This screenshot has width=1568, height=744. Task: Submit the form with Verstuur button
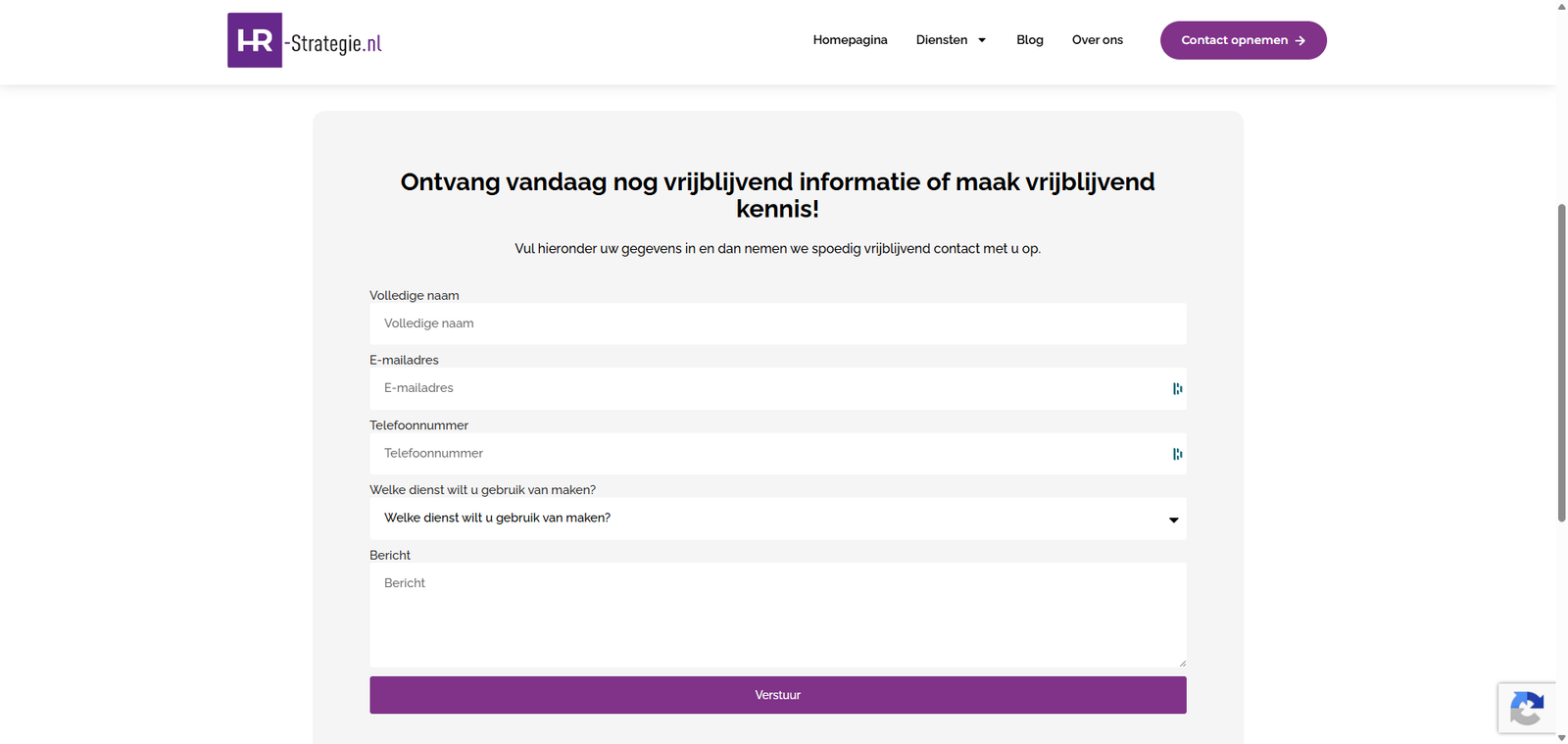pyautogui.click(x=777, y=695)
